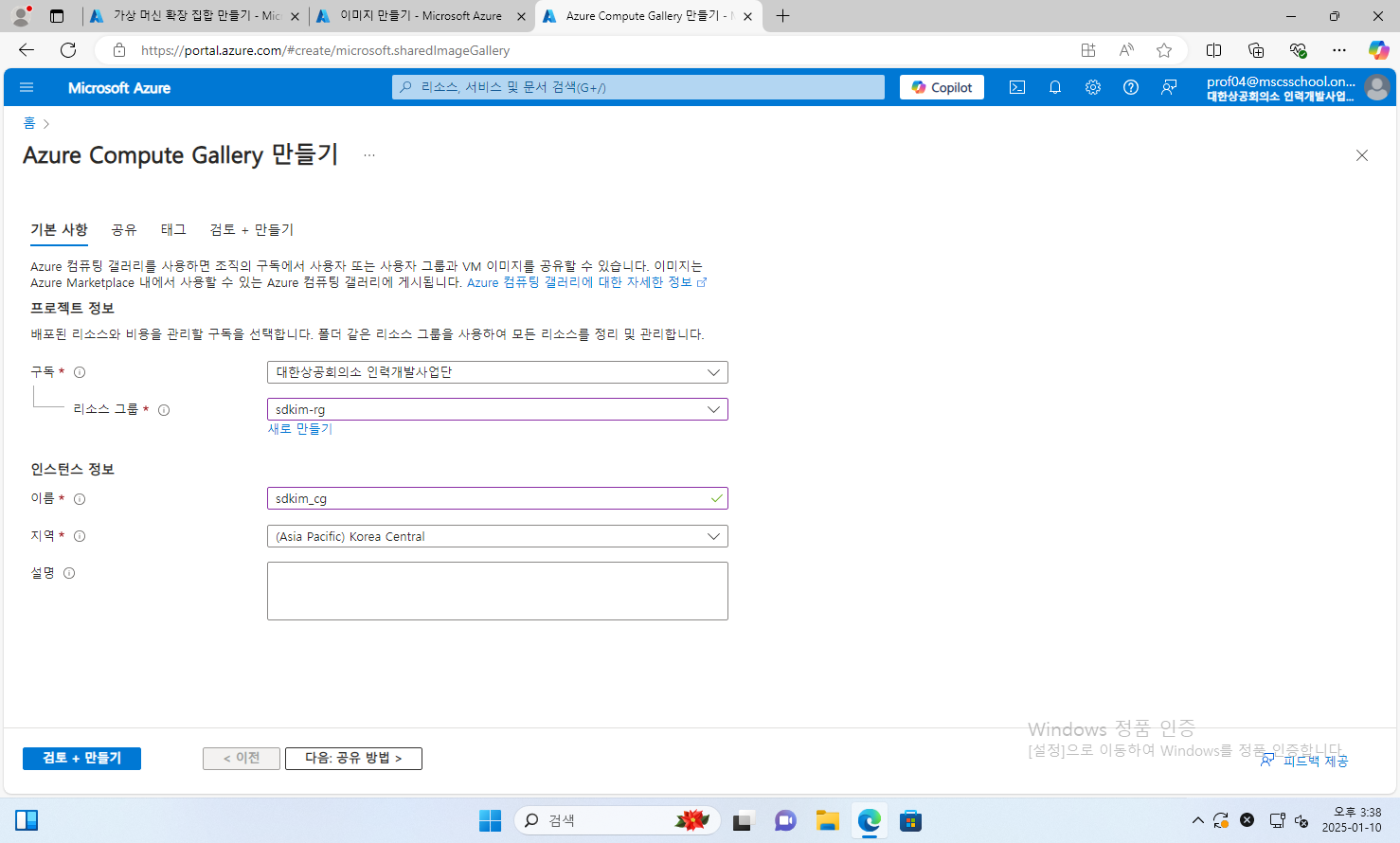This screenshot has height=843, width=1400.
Task: Open File Explorer from the taskbar
Action: (x=827, y=820)
